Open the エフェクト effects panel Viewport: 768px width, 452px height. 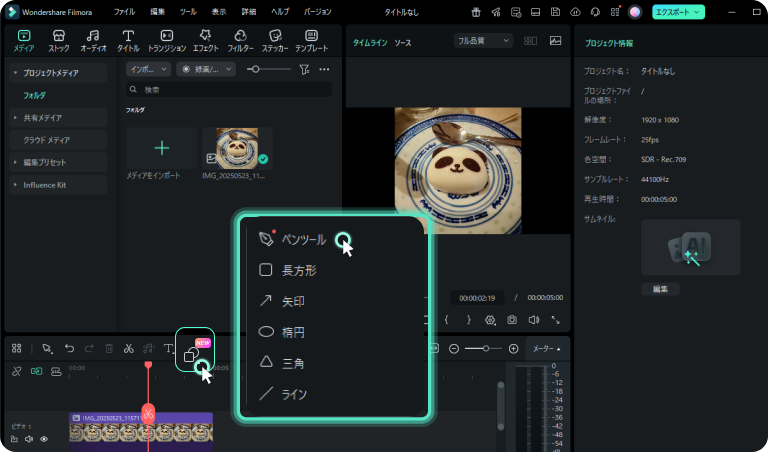[x=206, y=41]
